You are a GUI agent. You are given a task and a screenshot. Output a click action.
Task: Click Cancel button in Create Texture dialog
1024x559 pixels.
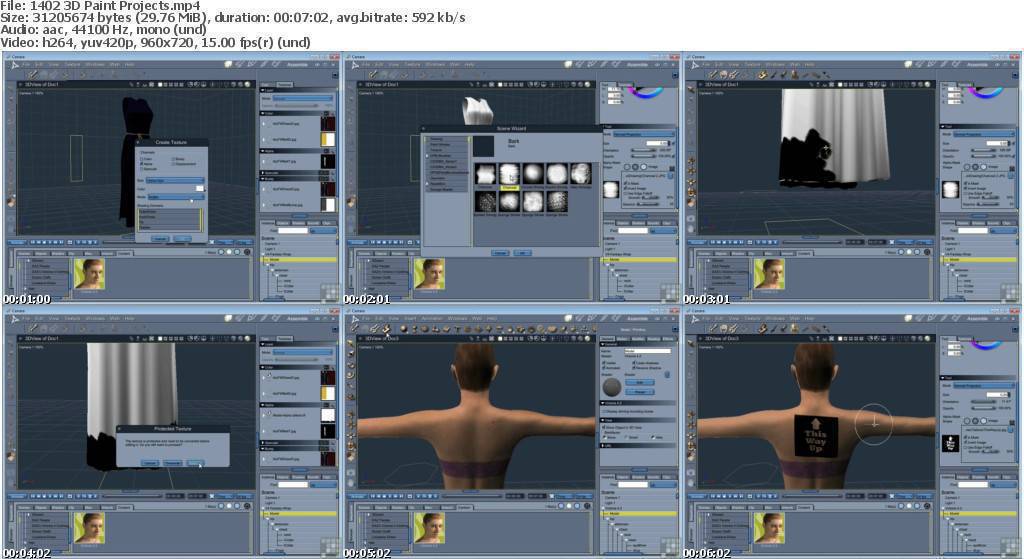click(160, 239)
